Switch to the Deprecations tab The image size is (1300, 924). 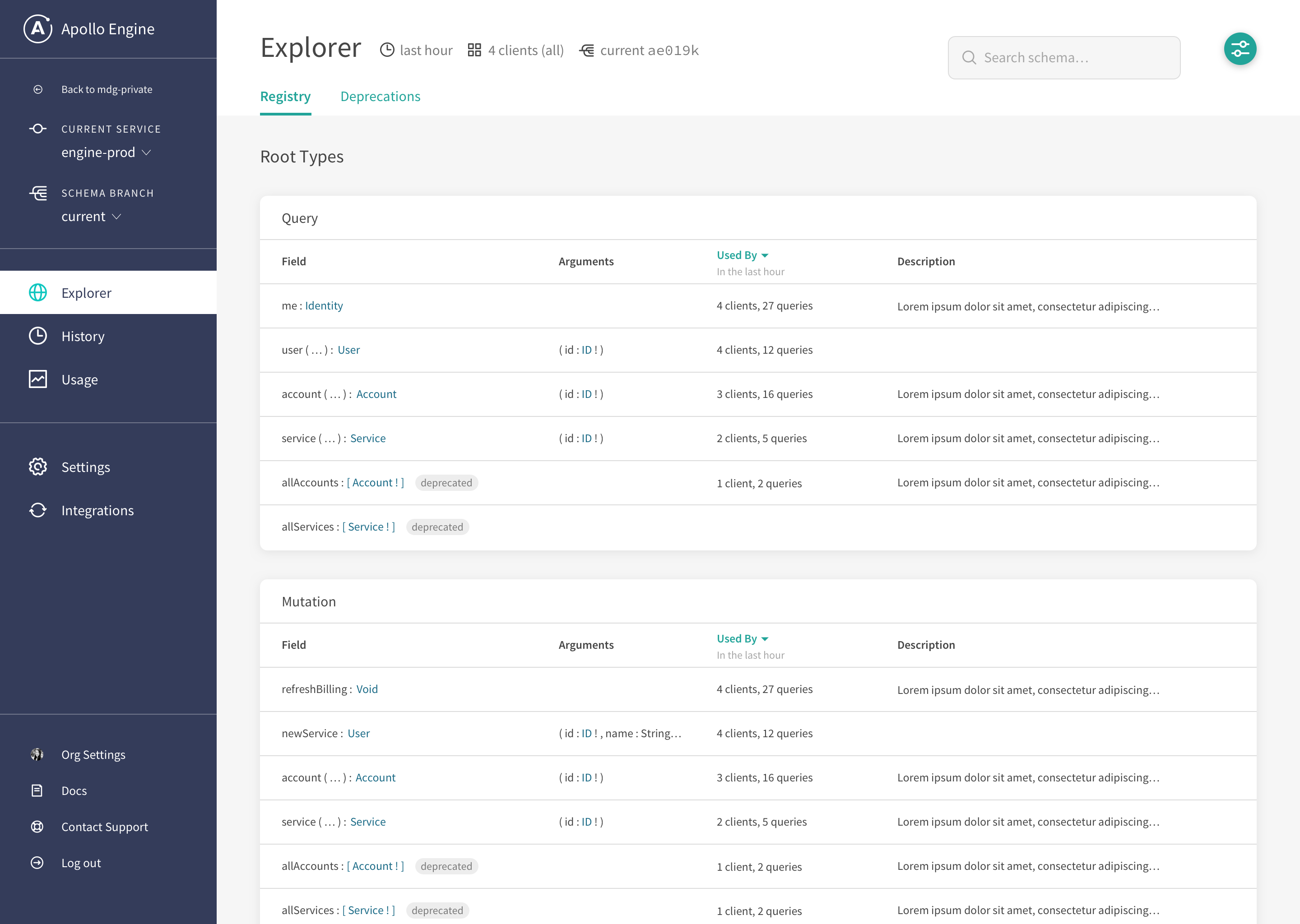[x=380, y=97]
